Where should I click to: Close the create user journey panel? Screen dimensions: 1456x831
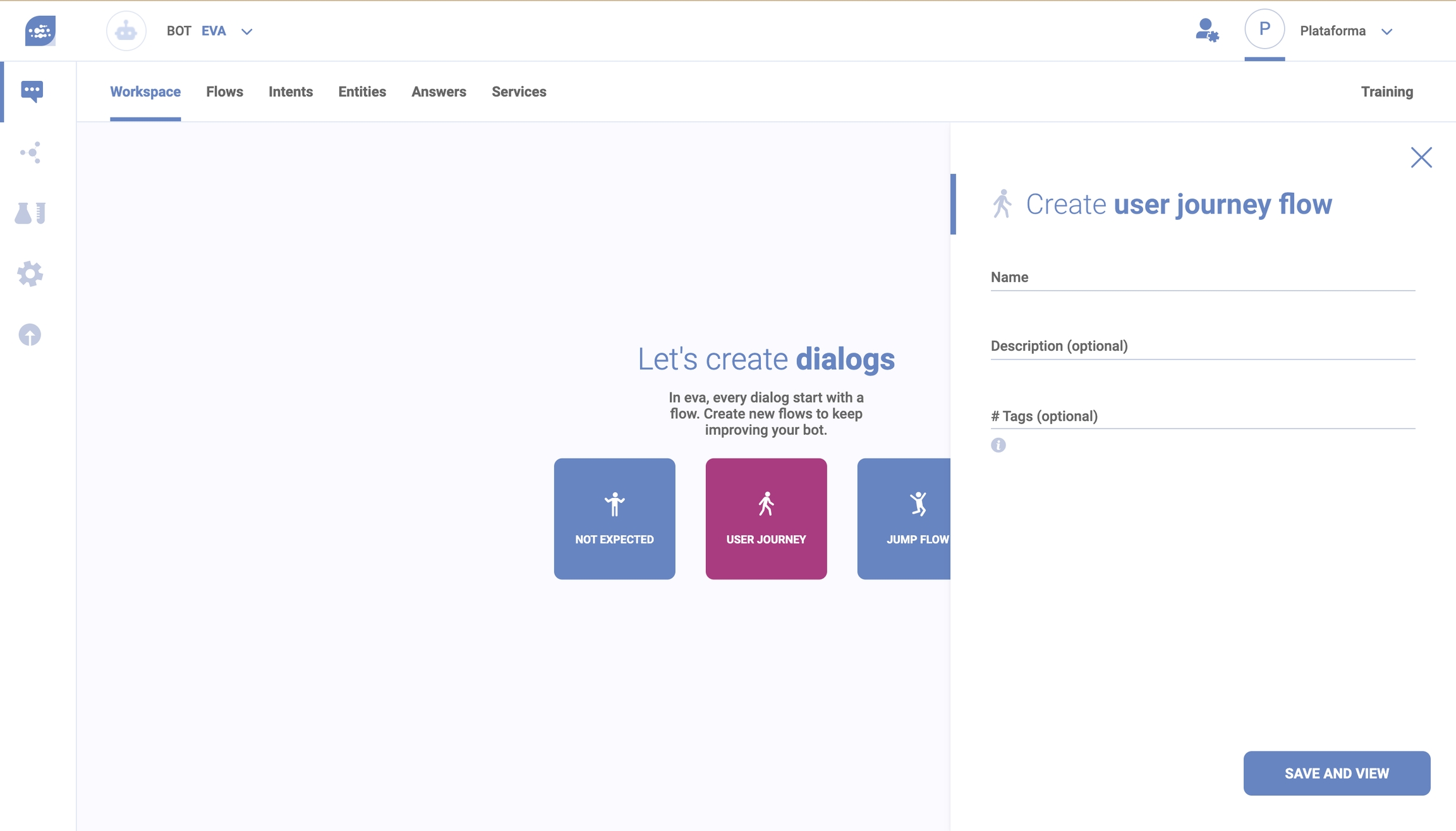point(1421,157)
